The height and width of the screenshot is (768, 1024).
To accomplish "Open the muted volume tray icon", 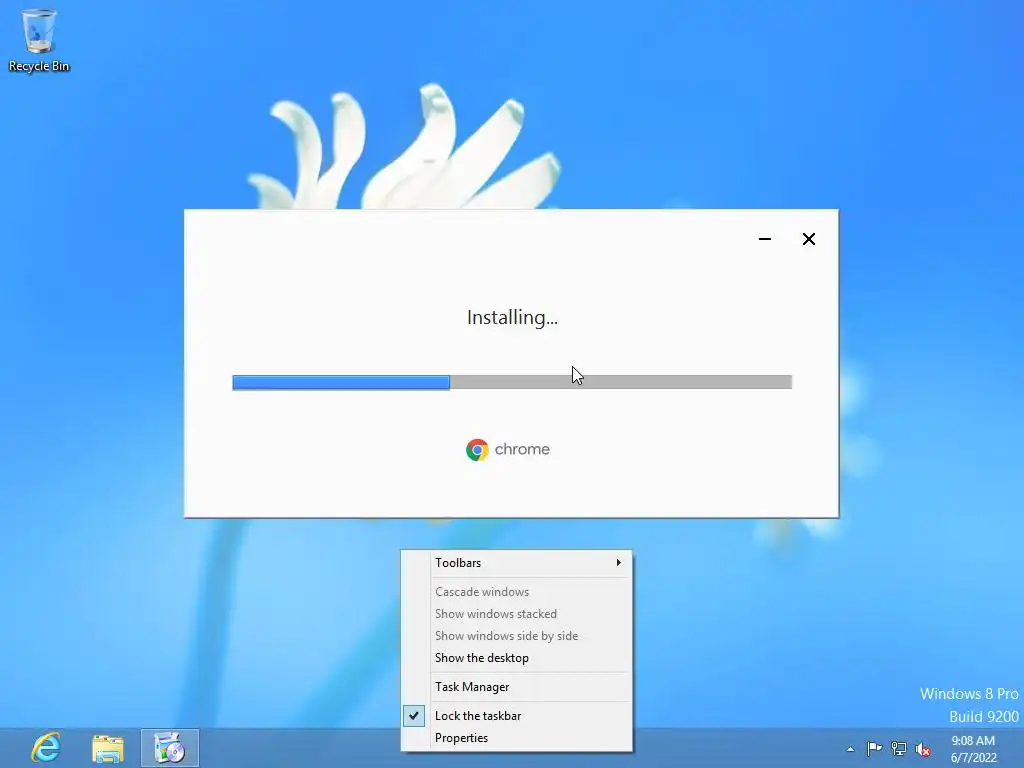I will (x=923, y=749).
